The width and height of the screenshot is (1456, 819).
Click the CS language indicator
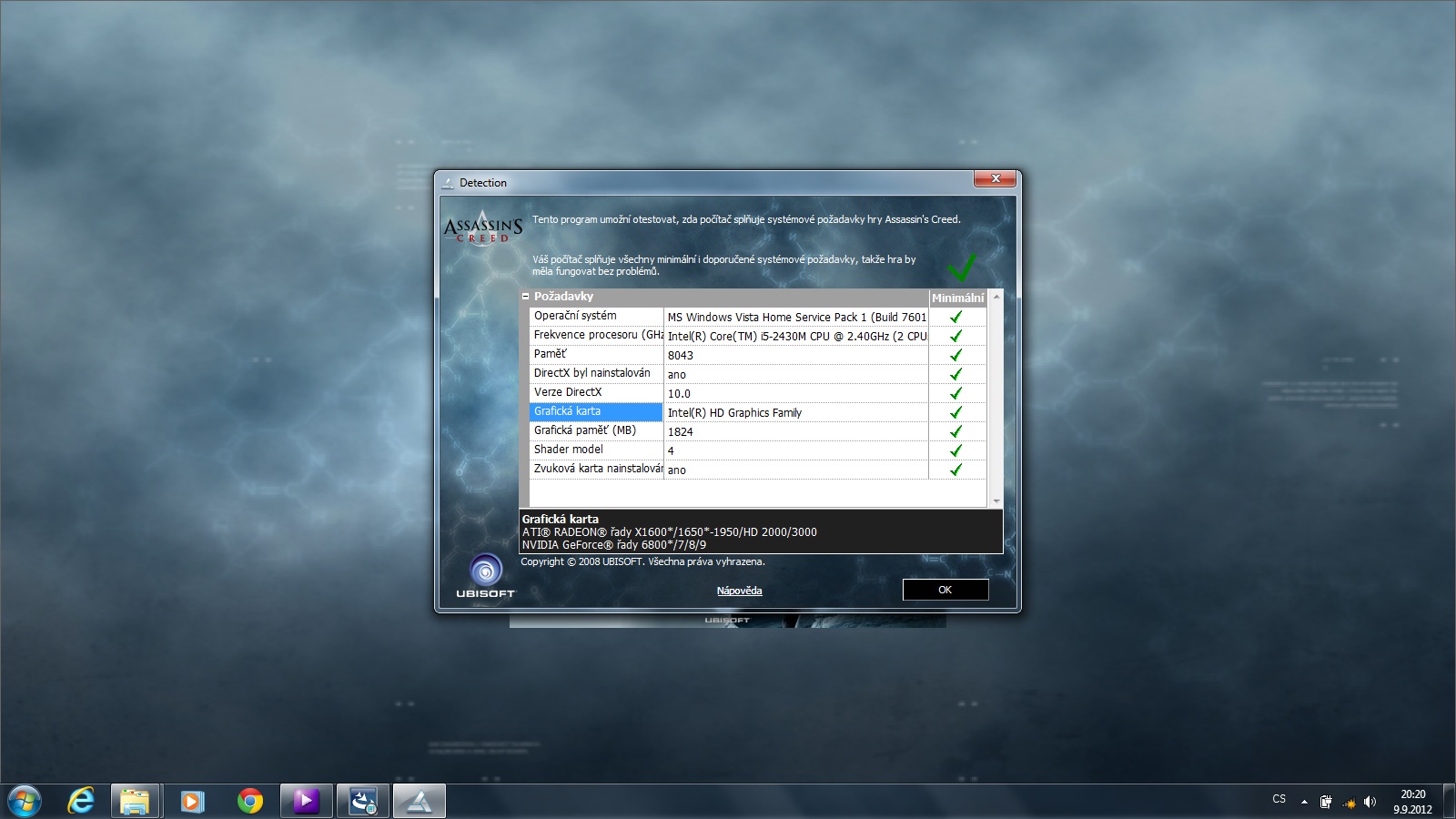click(x=1279, y=799)
